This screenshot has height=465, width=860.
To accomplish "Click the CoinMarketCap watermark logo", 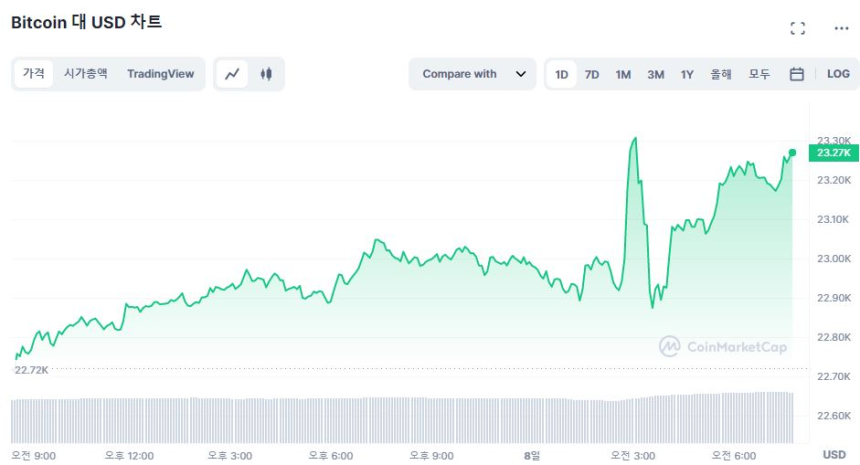I will click(722, 347).
